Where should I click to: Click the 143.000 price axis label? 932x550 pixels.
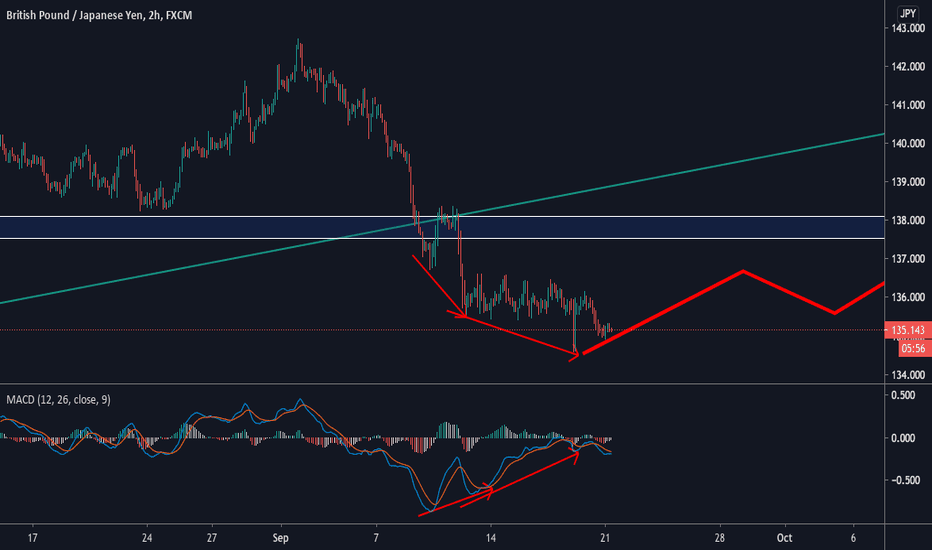[908, 28]
